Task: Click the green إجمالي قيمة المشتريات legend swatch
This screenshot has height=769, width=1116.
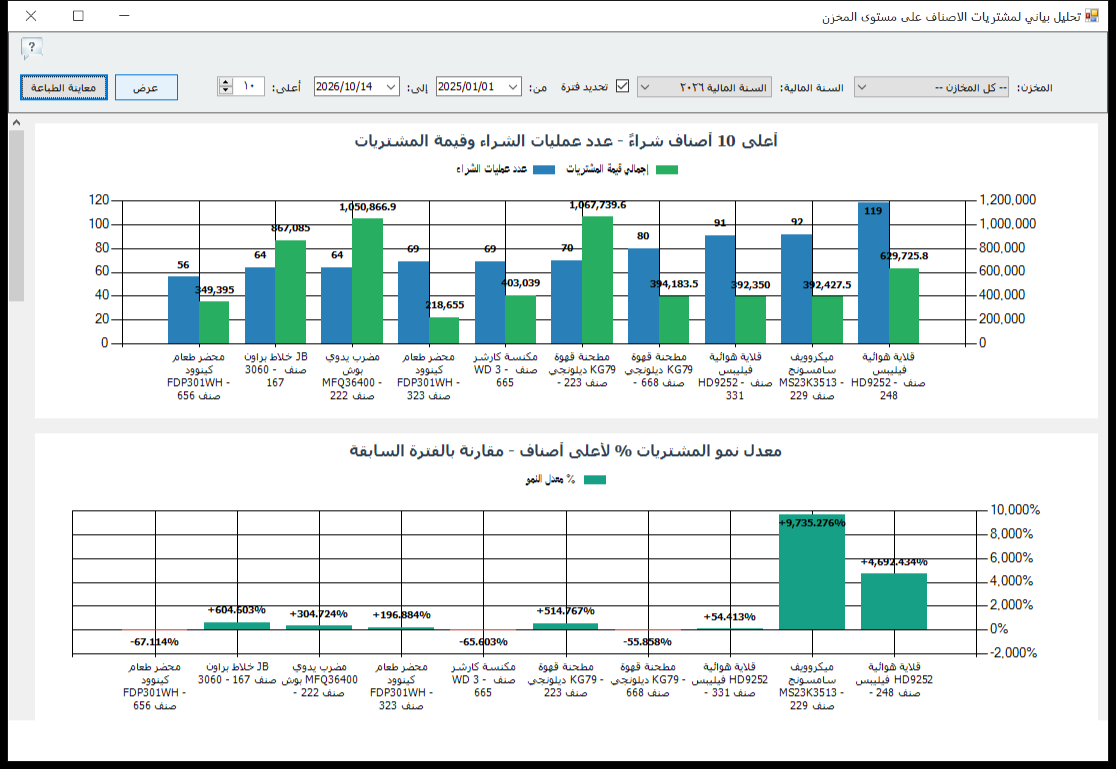Action: pyautogui.click(x=667, y=169)
